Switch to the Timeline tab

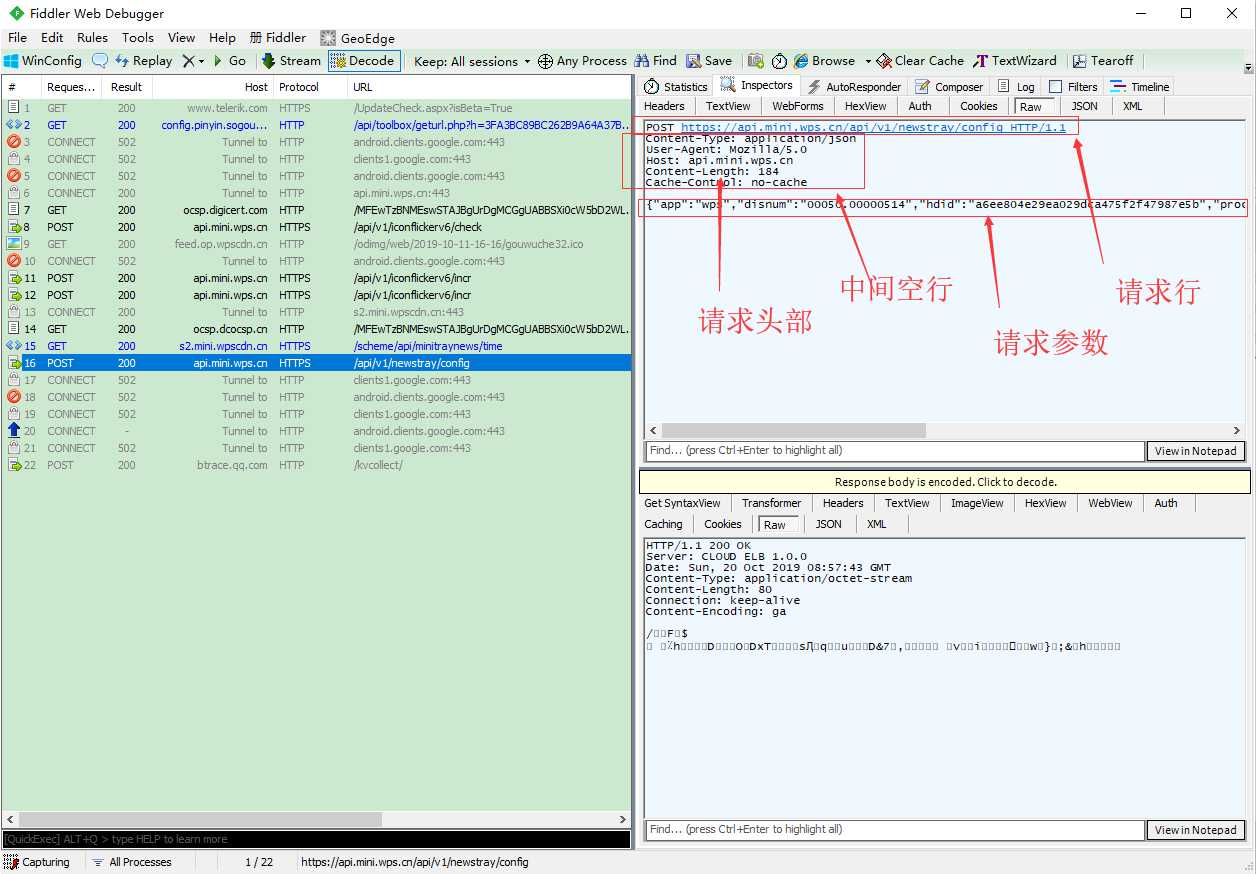click(1140, 87)
